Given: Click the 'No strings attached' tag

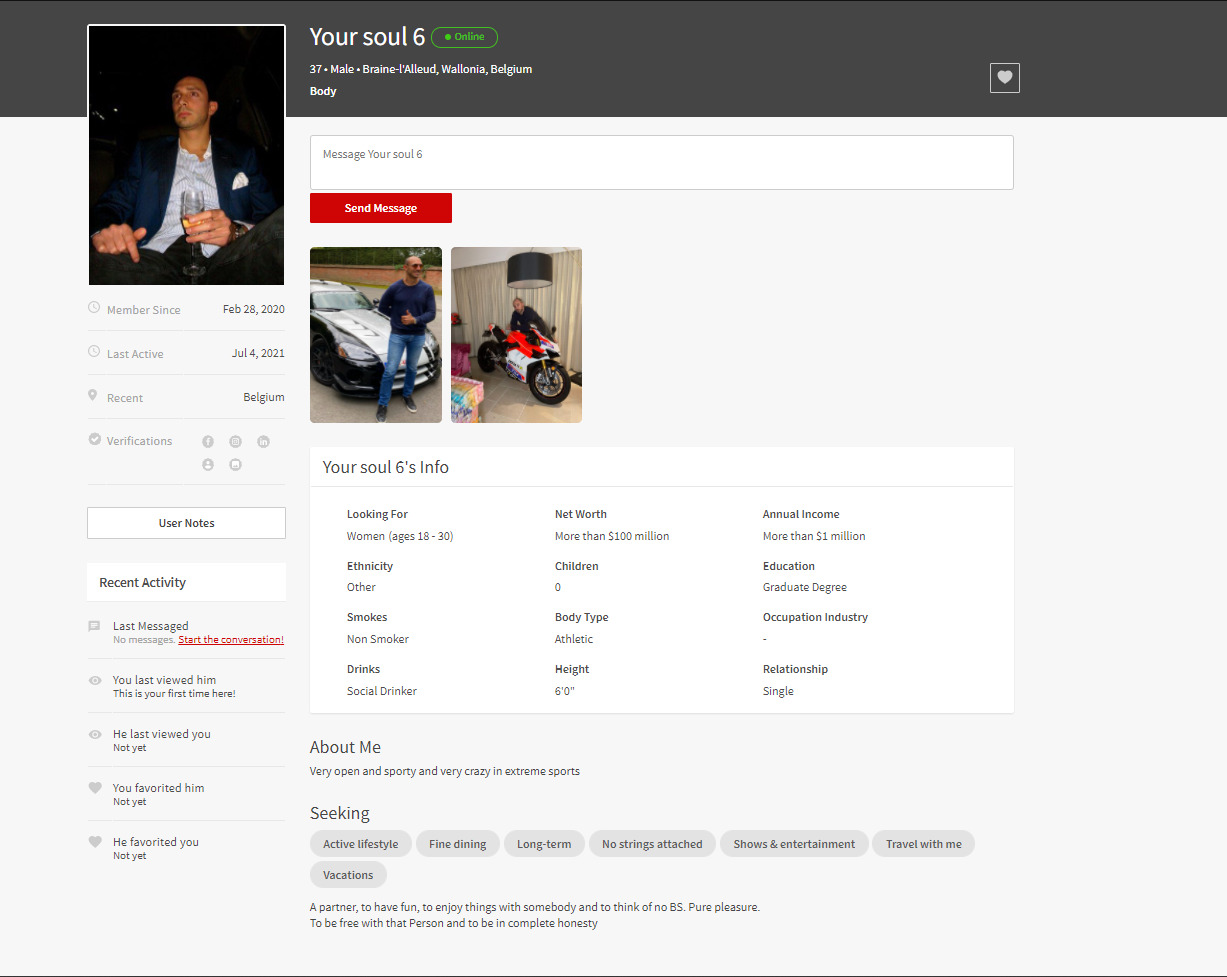Looking at the screenshot, I should [652, 844].
